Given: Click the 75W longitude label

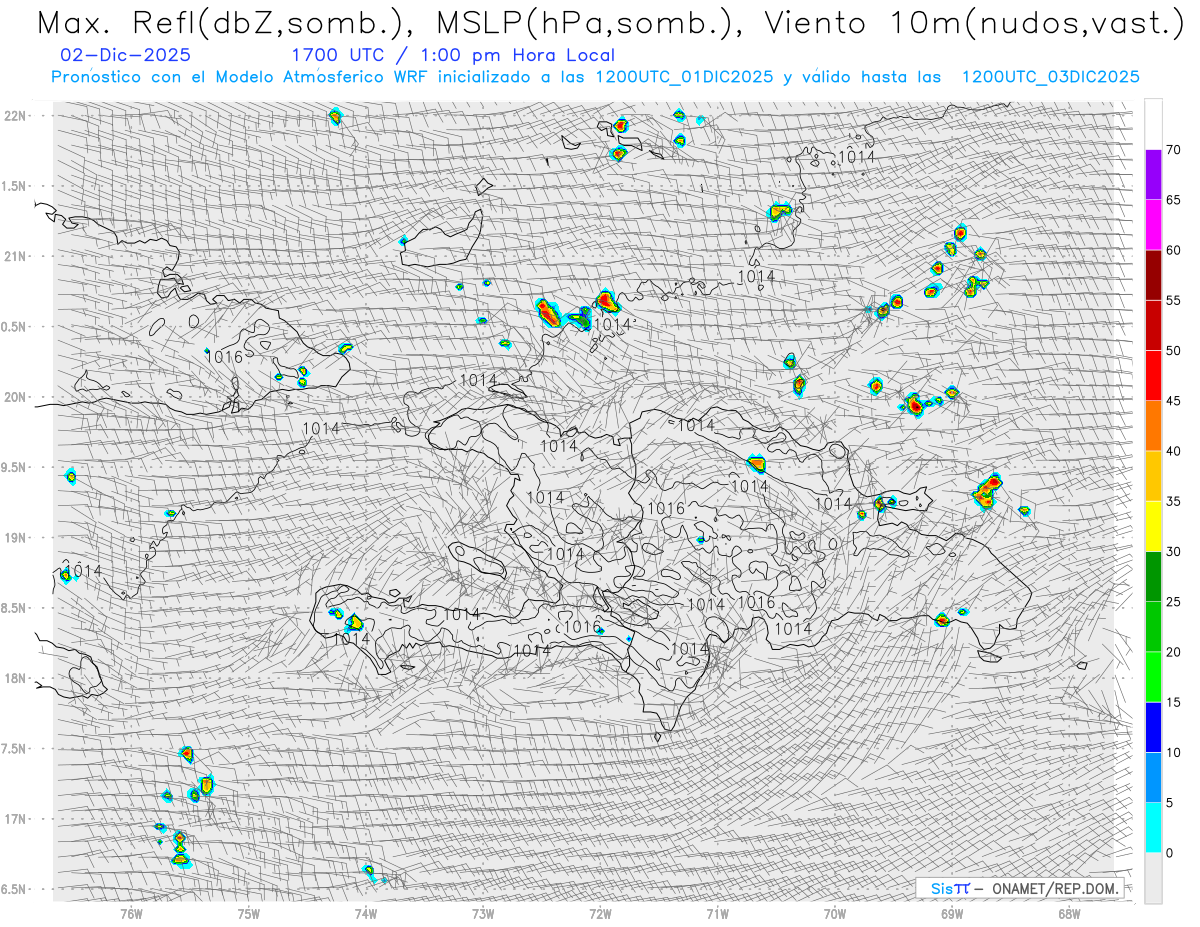Looking at the screenshot, I should click(x=249, y=913).
